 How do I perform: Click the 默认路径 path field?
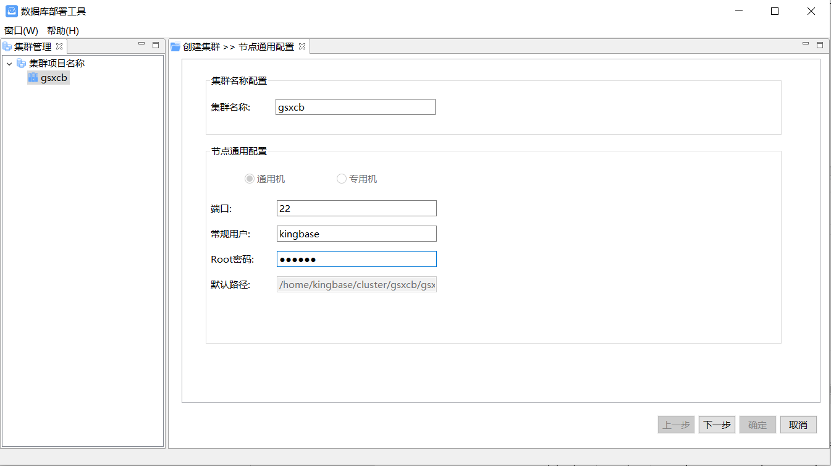pos(357,284)
